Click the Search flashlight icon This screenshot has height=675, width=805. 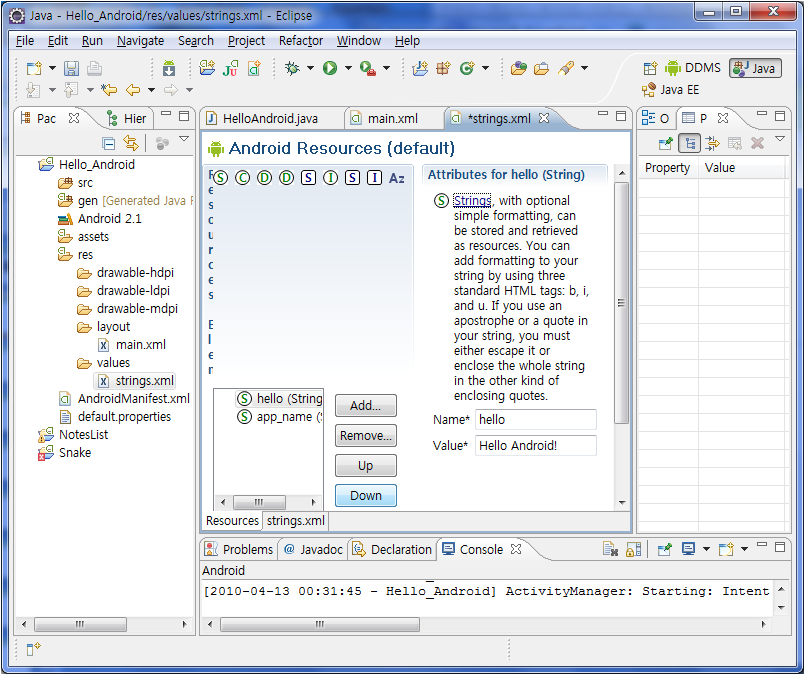click(x=566, y=68)
